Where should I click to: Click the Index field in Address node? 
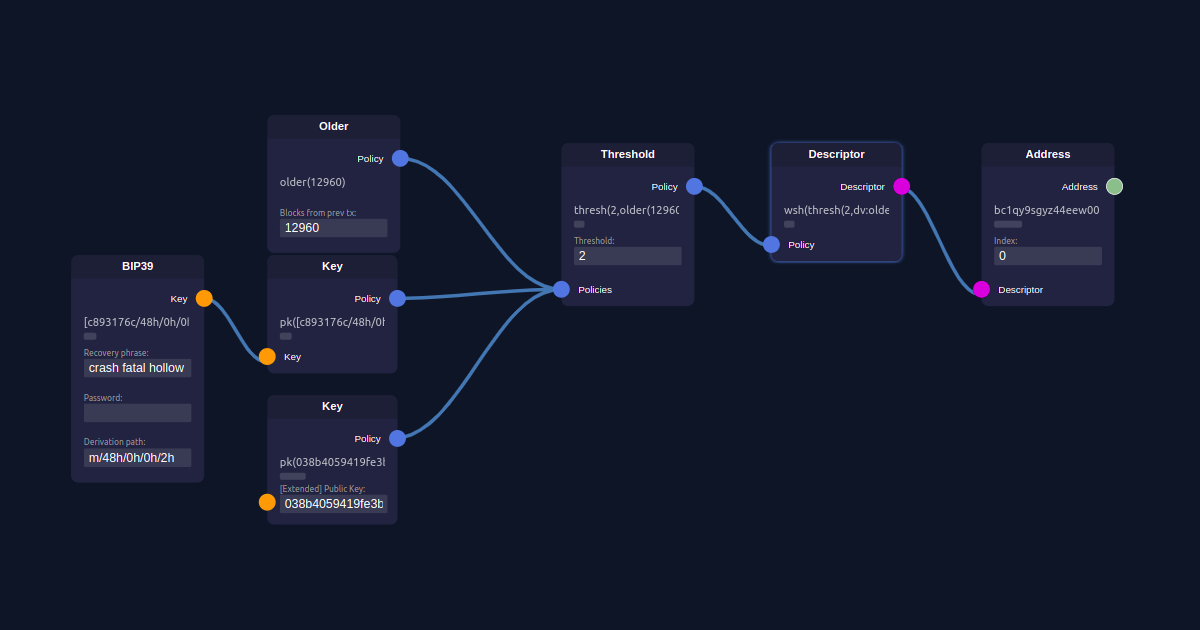tap(1047, 256)
